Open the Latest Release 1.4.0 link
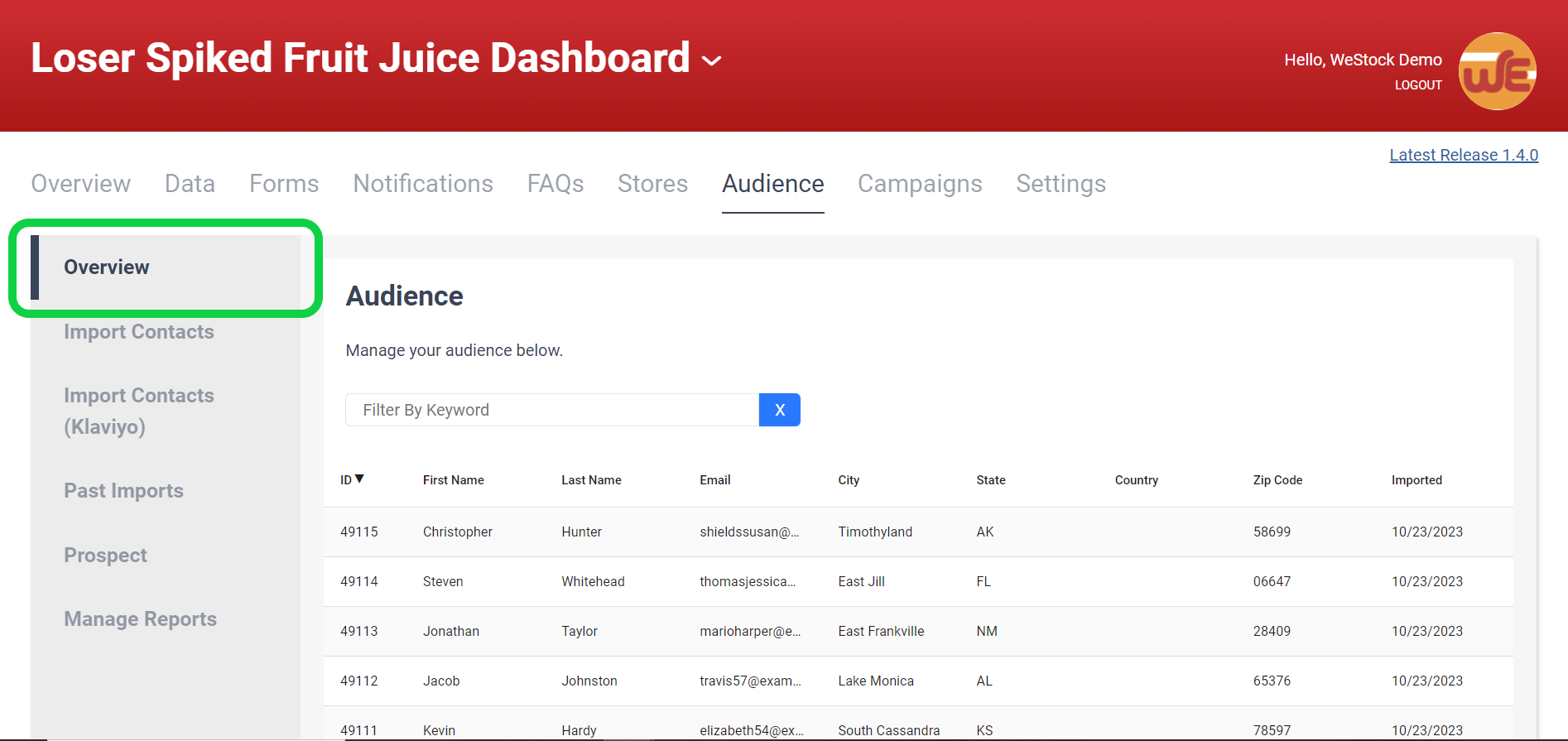 click(1464, 155)
